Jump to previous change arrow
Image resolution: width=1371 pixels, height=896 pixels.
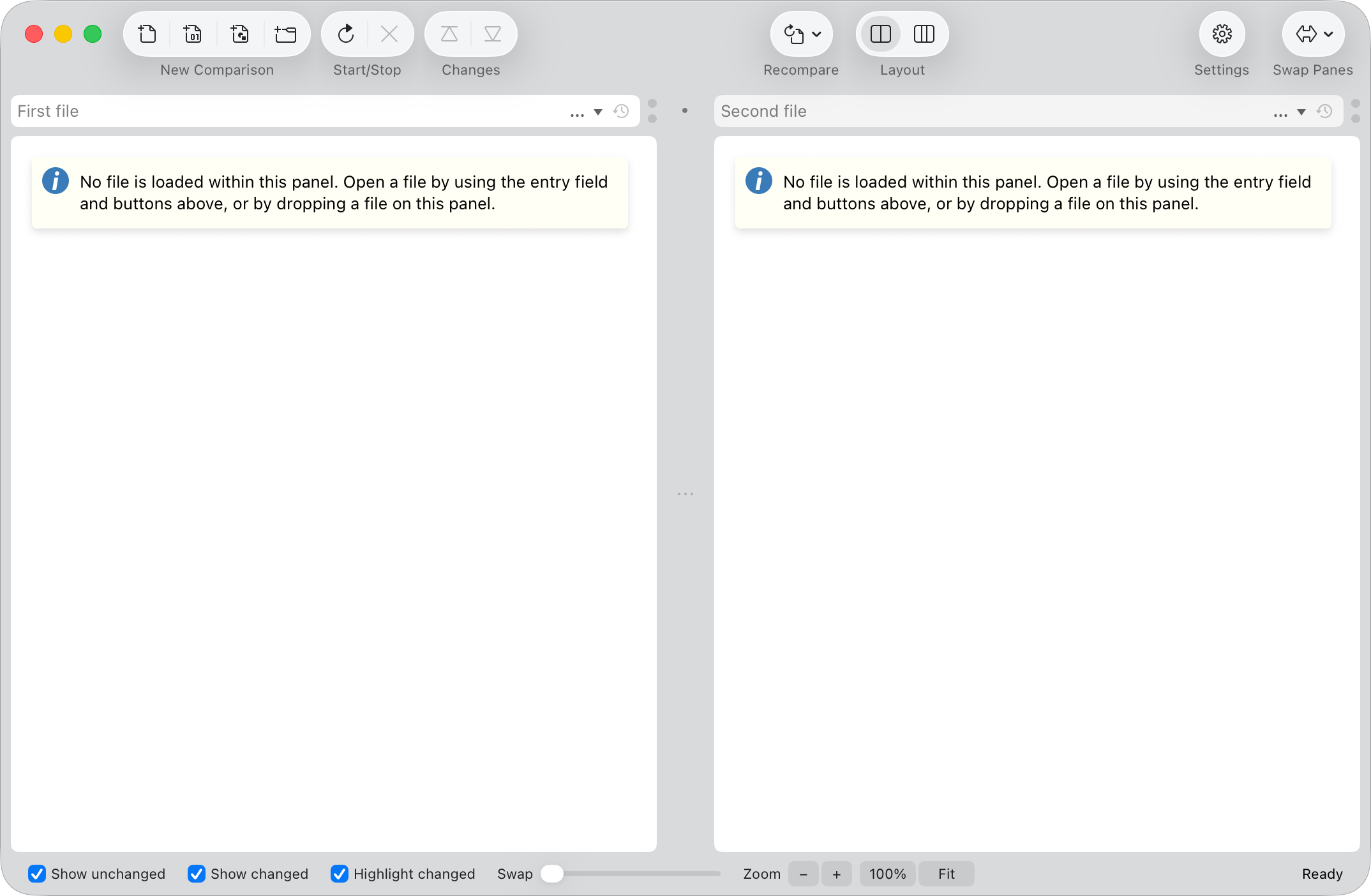449,34
